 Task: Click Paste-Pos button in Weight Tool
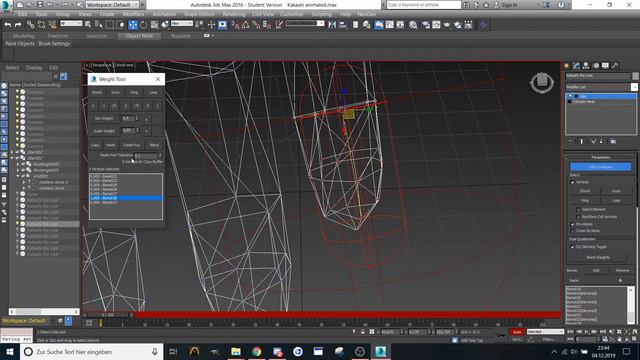[131, 145]
